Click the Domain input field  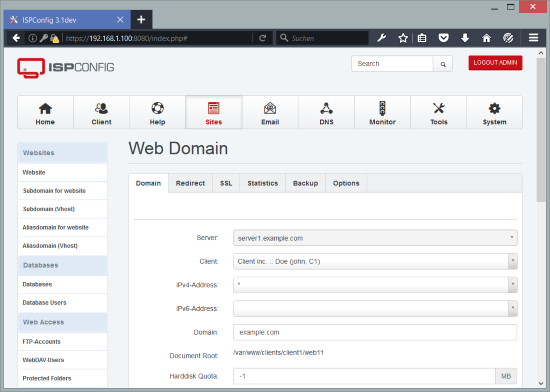tap(375, 332)
